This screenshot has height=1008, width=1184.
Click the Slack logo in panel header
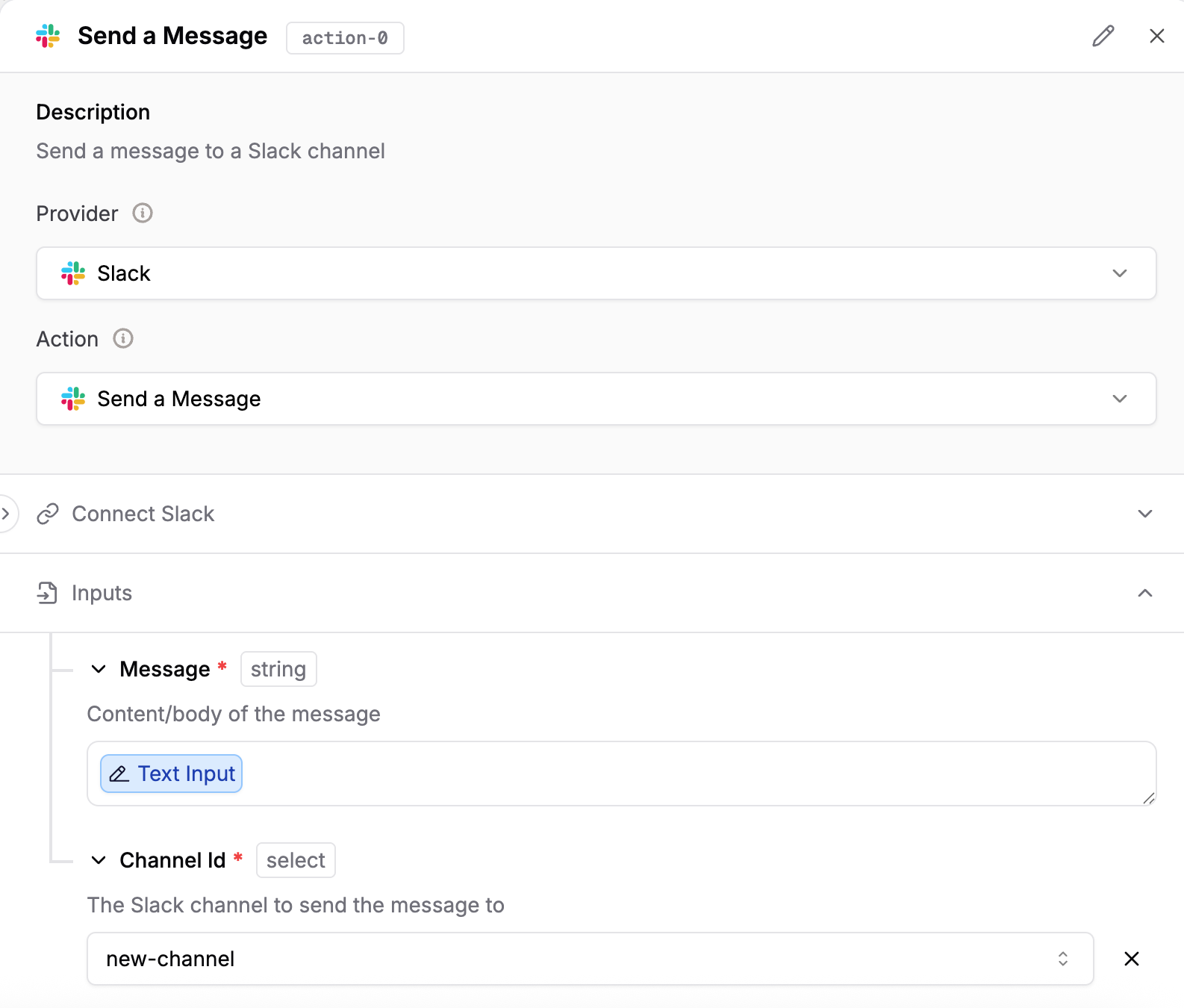pyautogui.click(x=48, y=36)
